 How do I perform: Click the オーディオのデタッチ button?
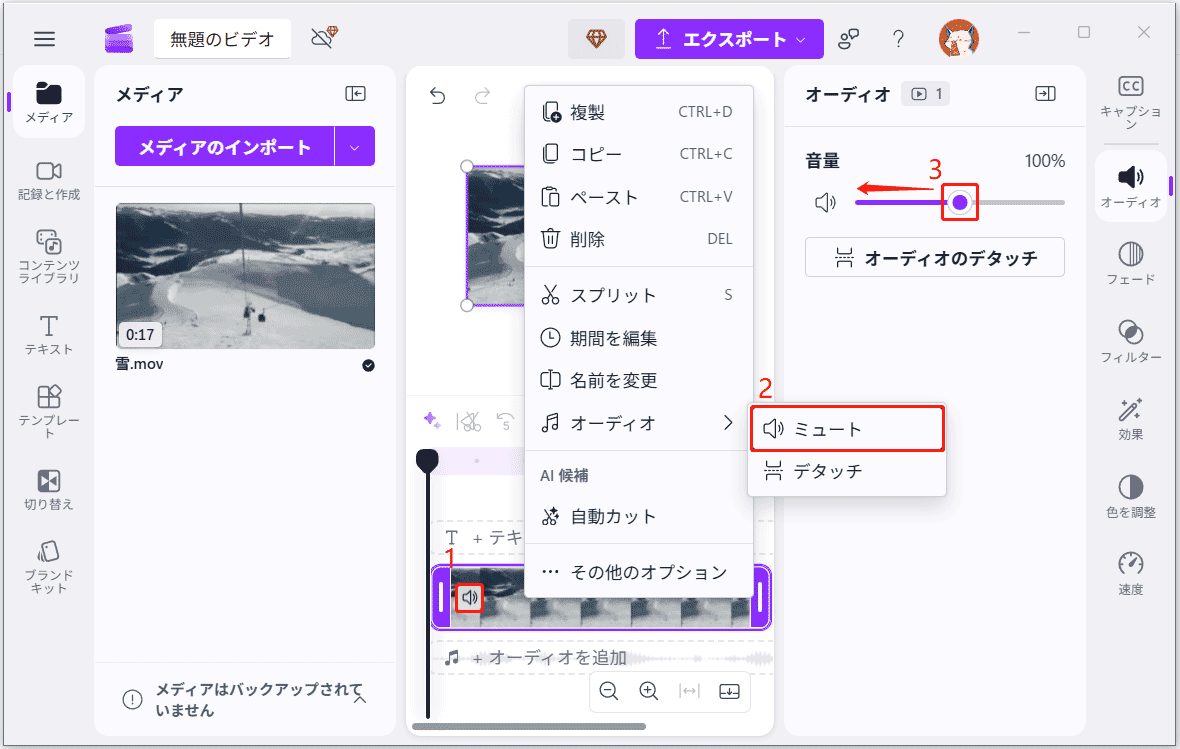[x=934, y=257]
